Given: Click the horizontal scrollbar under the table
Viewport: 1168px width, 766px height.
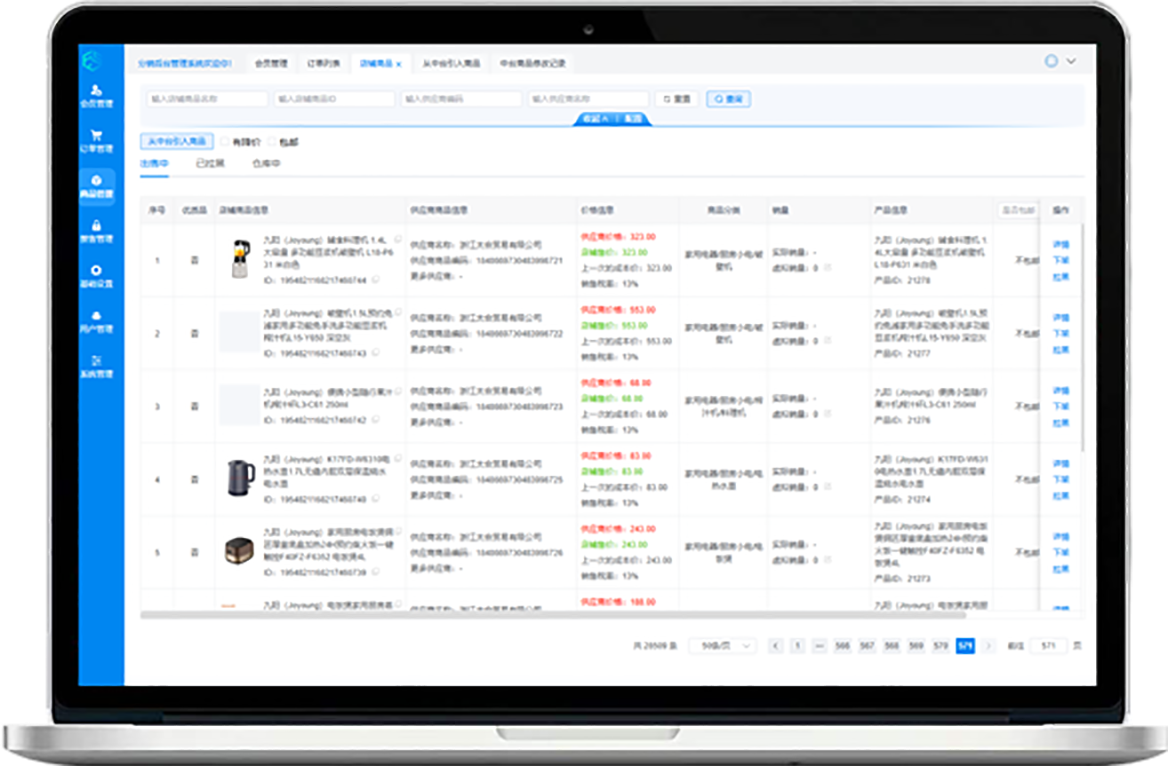Looking at the screenshot, I should coord(500,615).
